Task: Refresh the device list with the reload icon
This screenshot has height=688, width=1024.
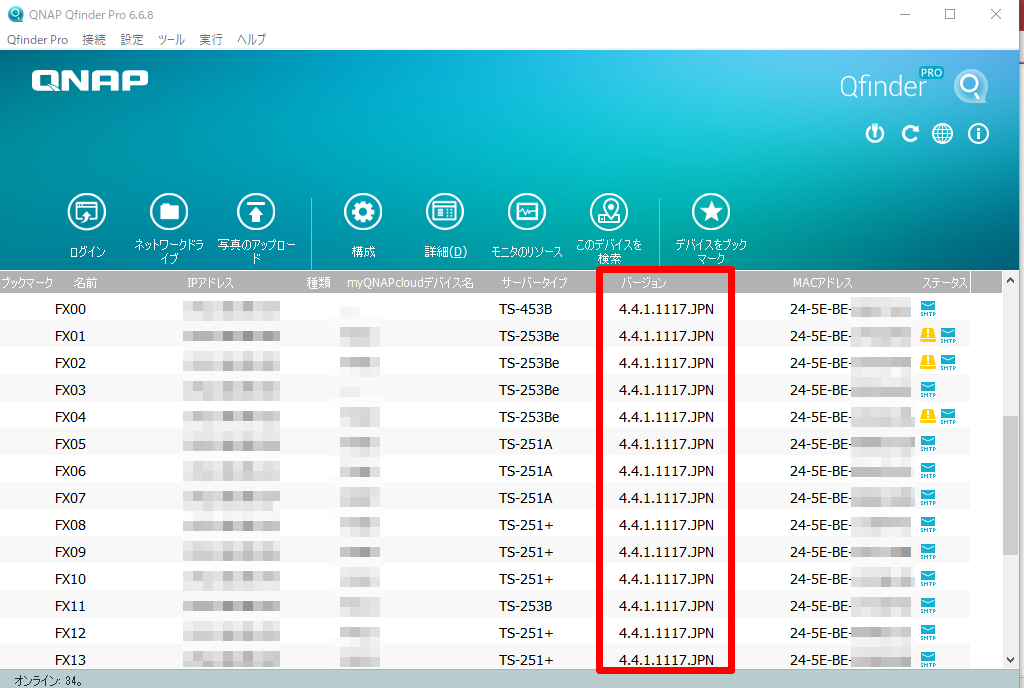Action: coord(910,134)
